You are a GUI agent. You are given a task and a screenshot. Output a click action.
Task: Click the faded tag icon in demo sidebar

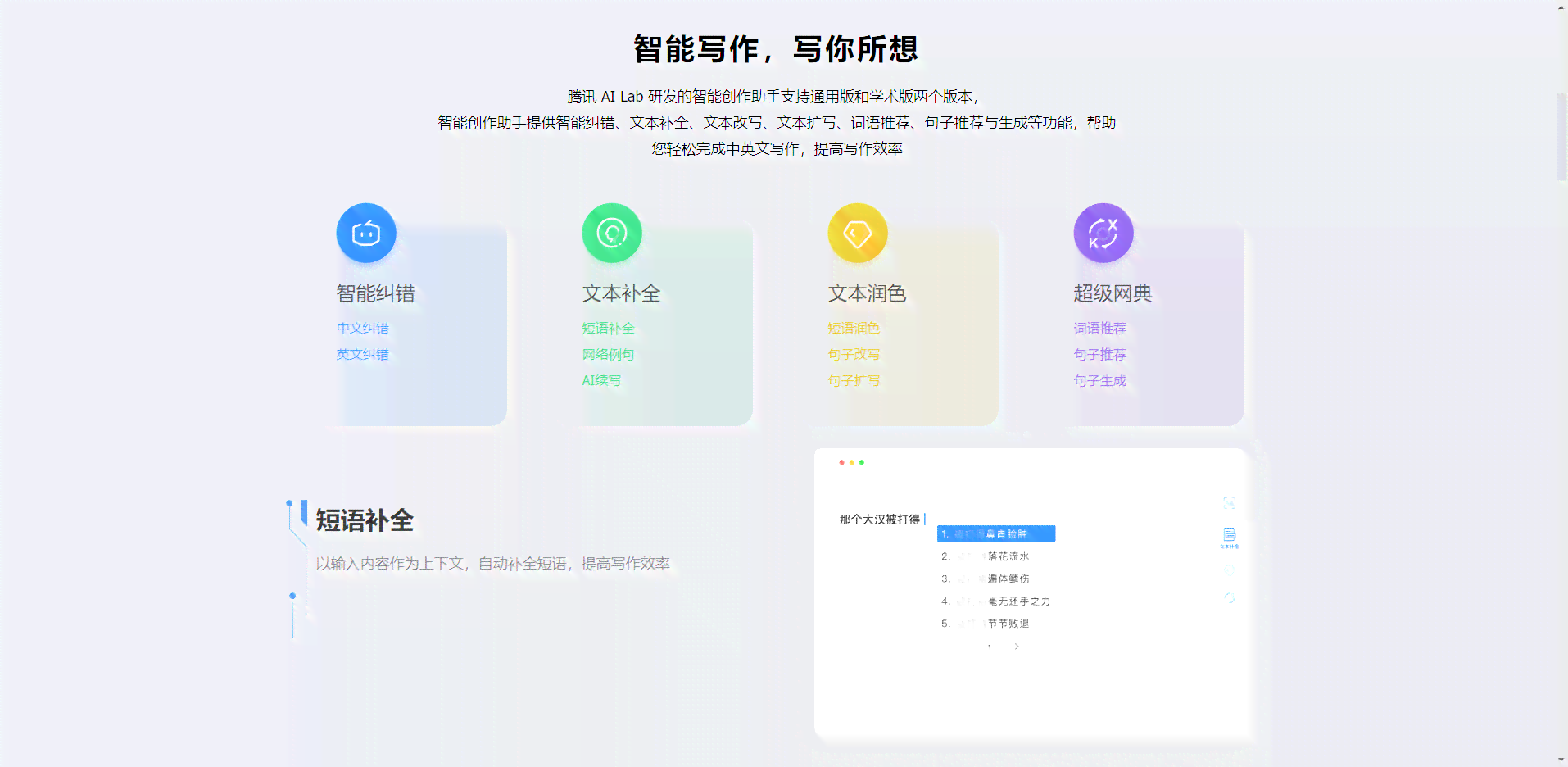[1229, 570]
